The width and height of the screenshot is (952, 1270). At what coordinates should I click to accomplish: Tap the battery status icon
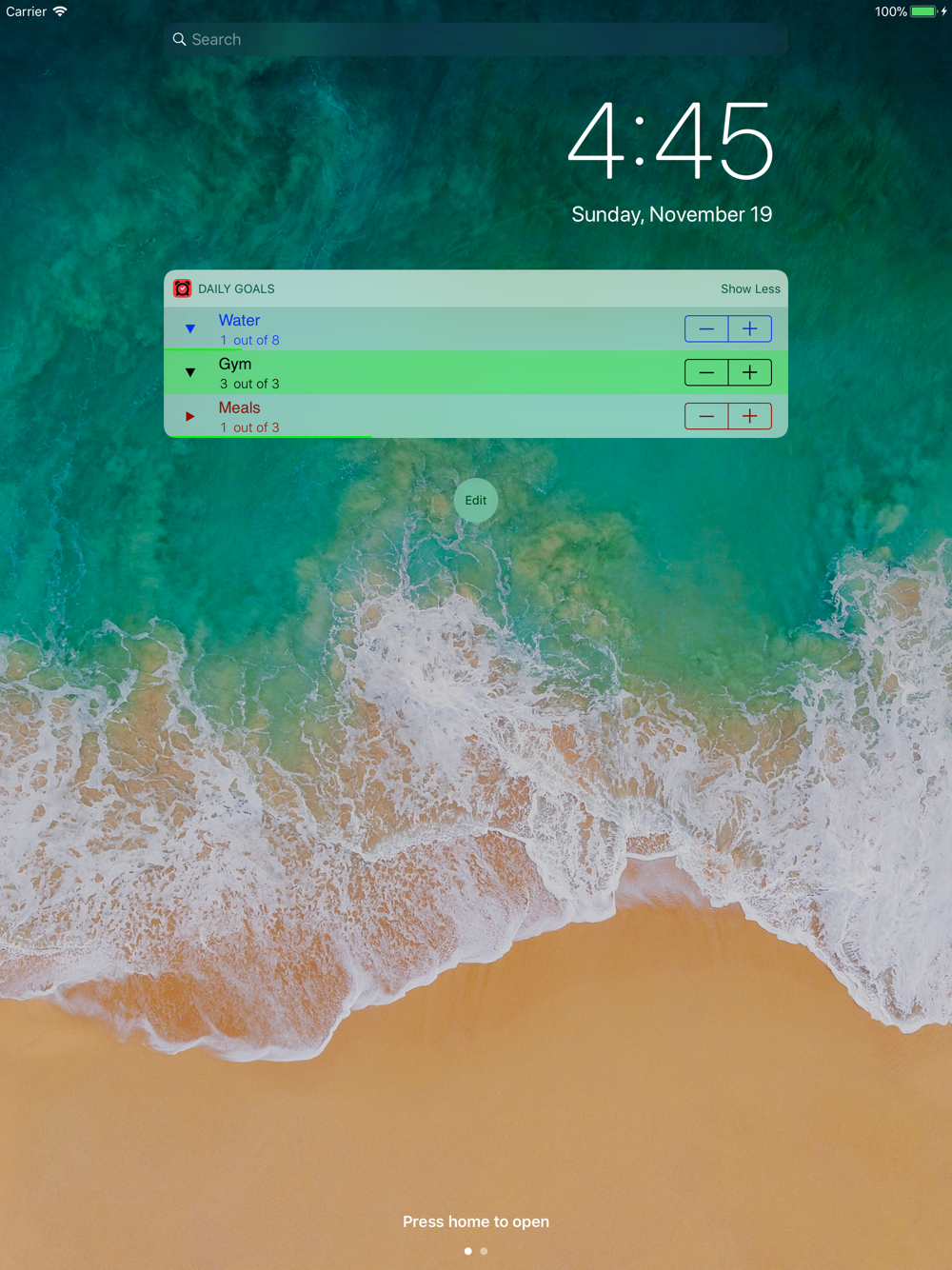click(x=923, y=11)
